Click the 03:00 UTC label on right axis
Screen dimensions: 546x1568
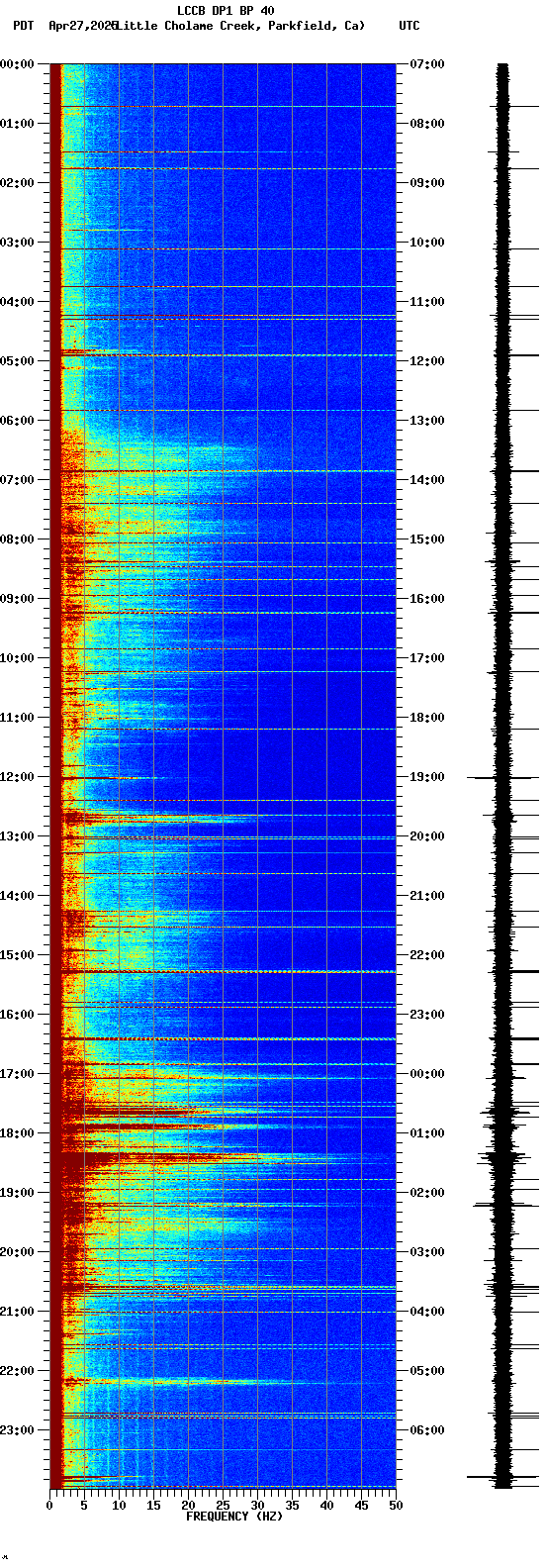click(427, 1252)
